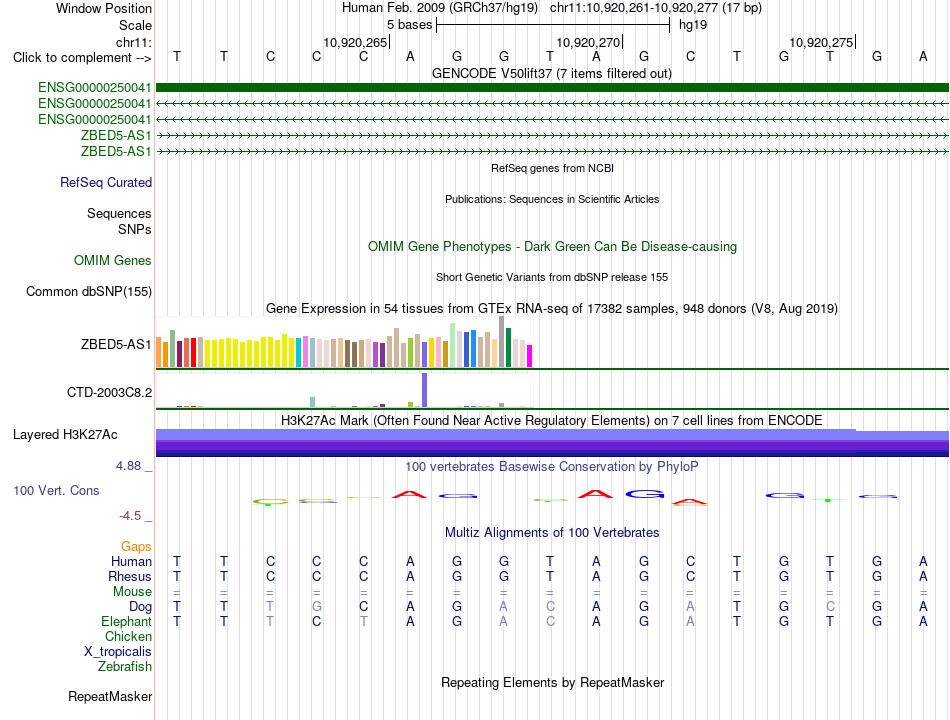Image resolution: width=950 pixels, height=720 pixels.
Task: Click the -4.5 PhyloP axis value
Action: (130, 516)
